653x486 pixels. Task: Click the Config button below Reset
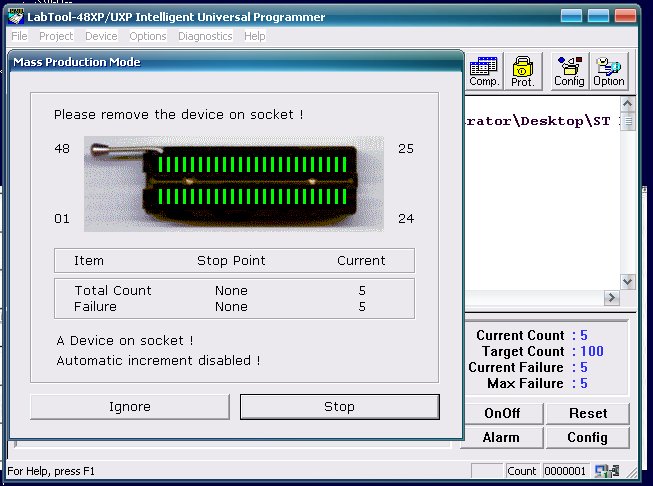click(x=588, y=437)
